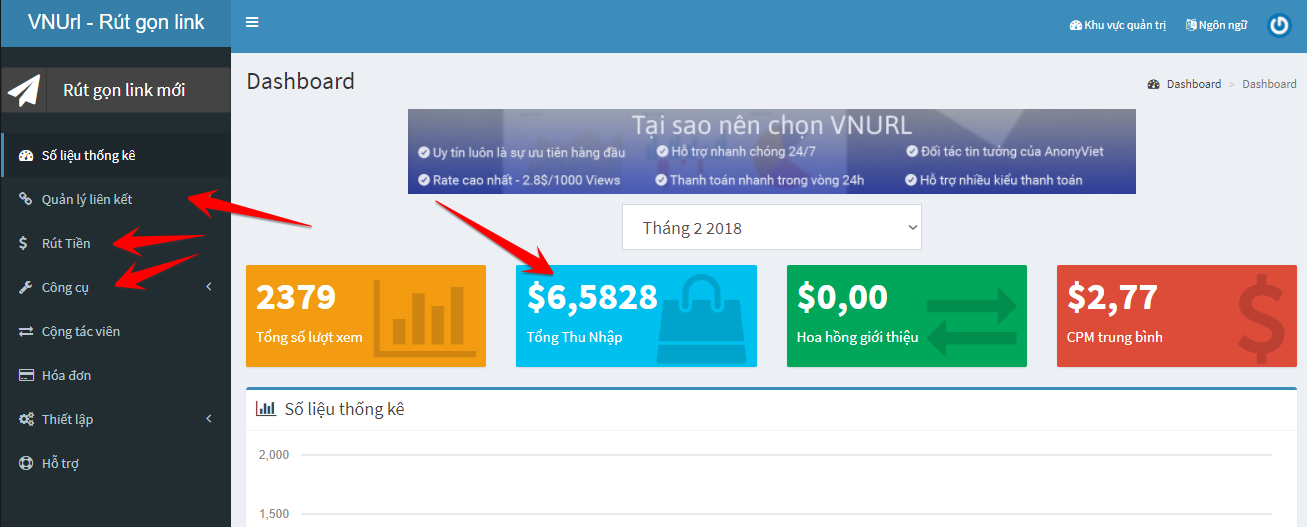Open the Ngôn ngữ language menu

1216,25
